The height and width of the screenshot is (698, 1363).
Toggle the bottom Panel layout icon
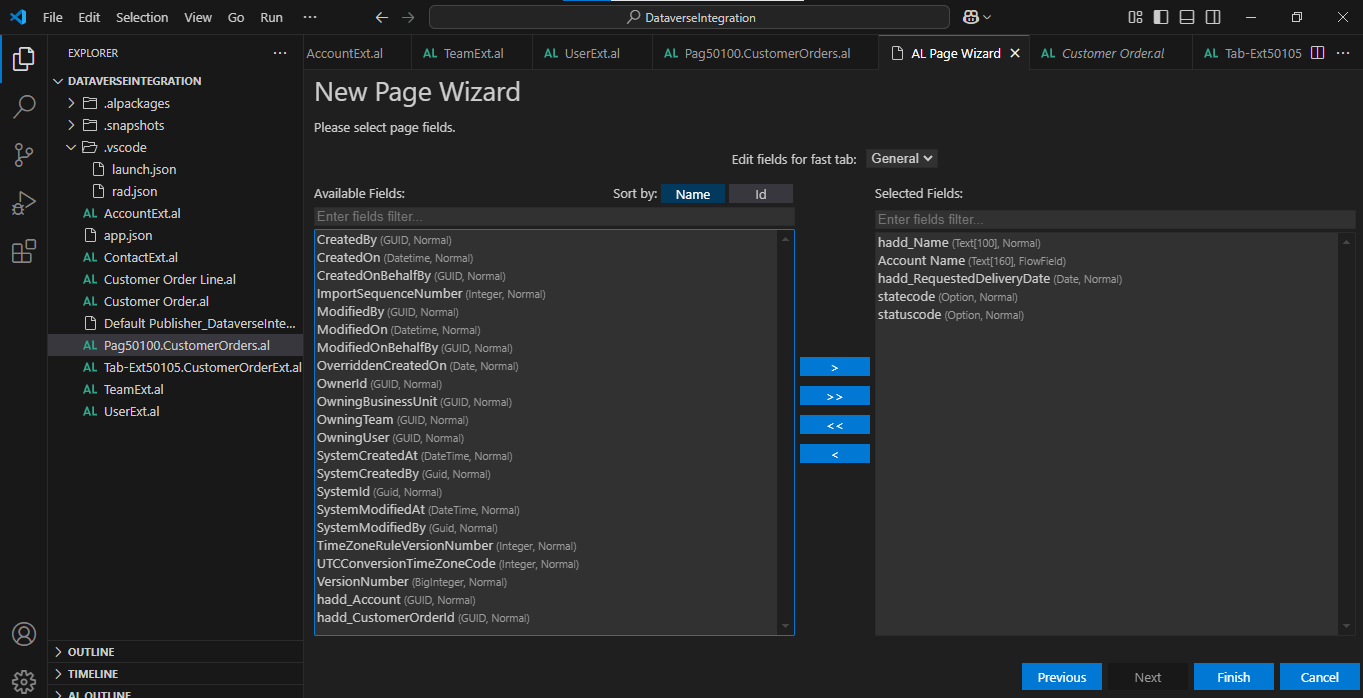click(x=1186, y=17)
